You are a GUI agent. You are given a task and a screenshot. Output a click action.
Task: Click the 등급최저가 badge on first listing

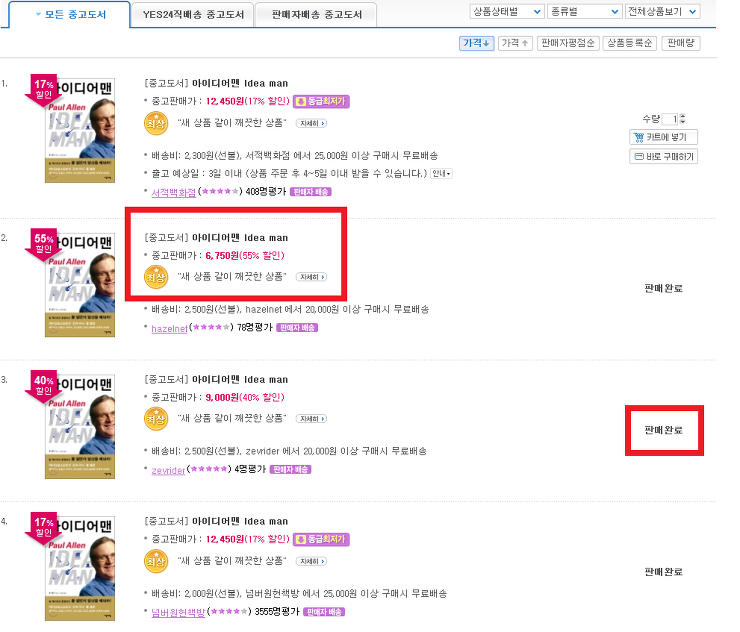[321, 101]
